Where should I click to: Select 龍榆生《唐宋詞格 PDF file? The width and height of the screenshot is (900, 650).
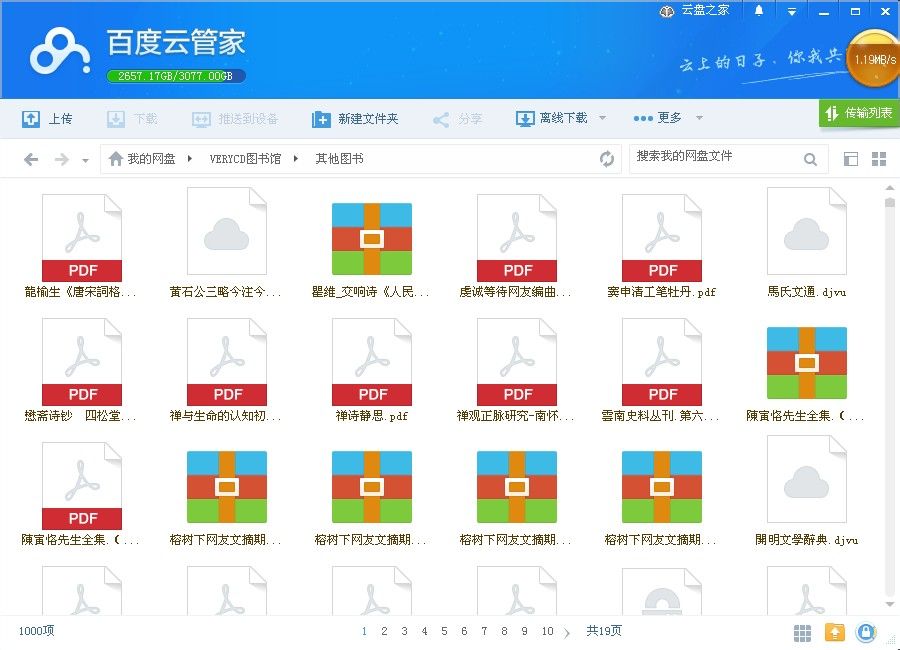82,247
